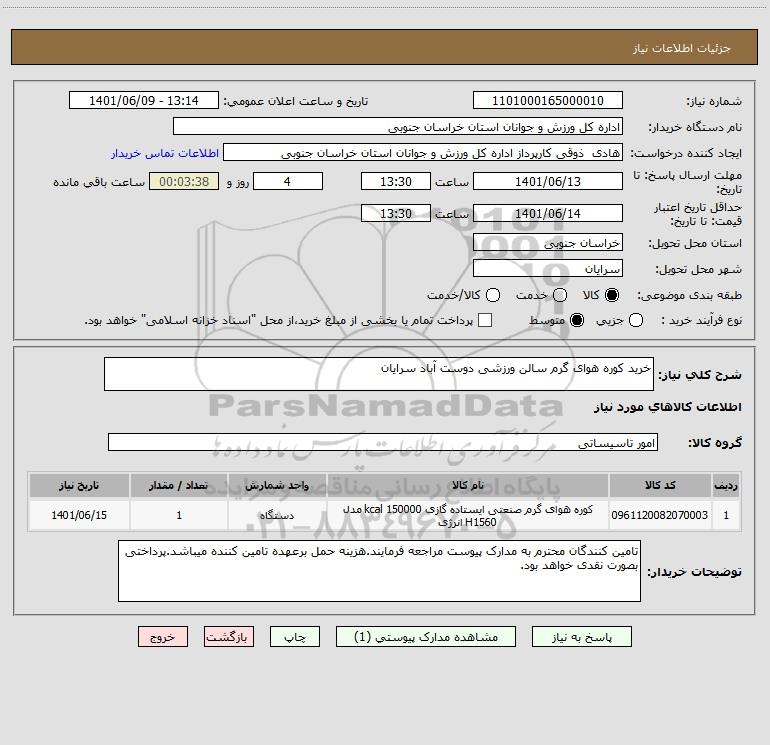This screenshot has width=770, height=745.
Task: Choose the کالا/خدمت radio option
Action: pyautogui.click(x=493, y=295)
